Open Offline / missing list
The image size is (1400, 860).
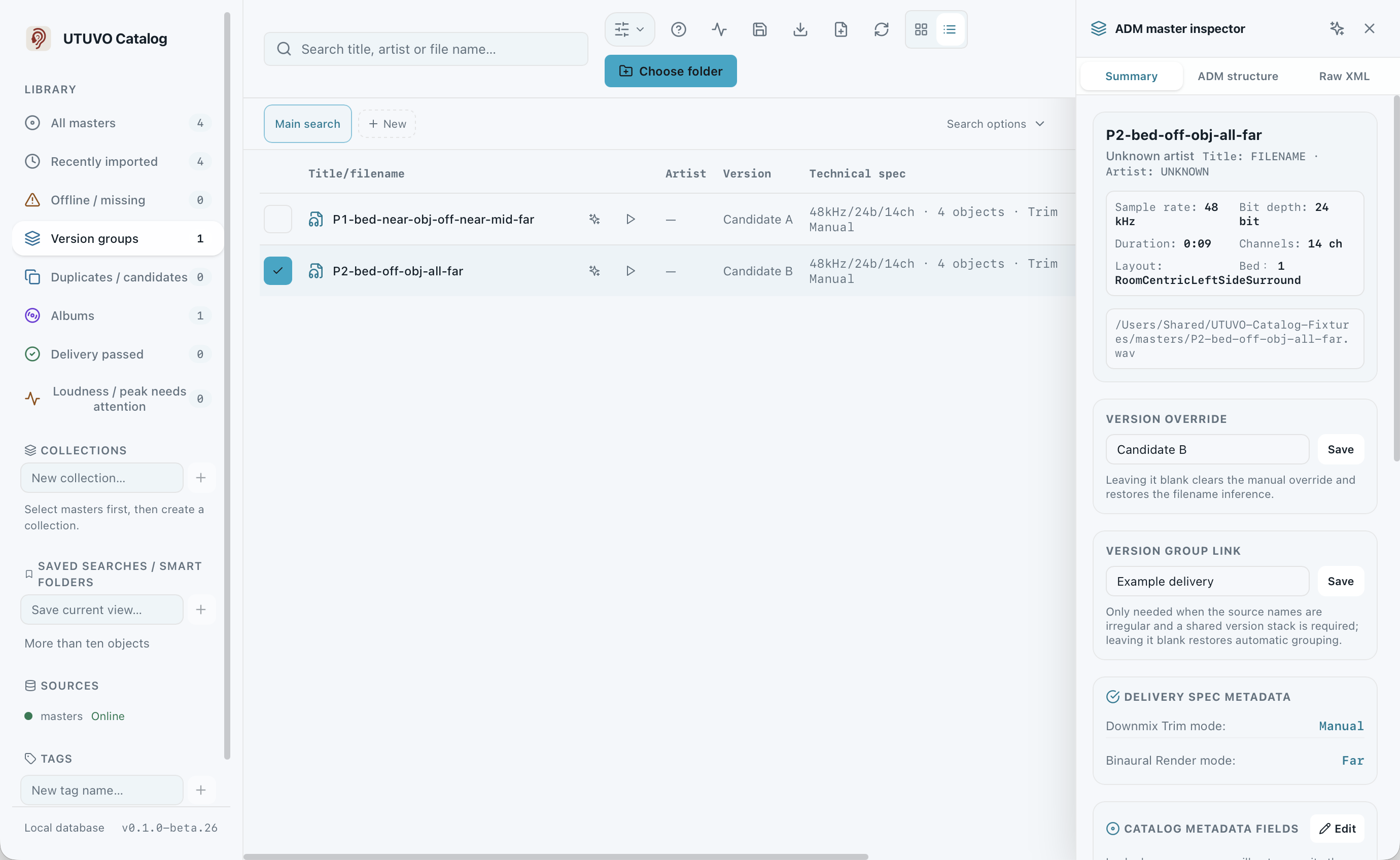118,200
